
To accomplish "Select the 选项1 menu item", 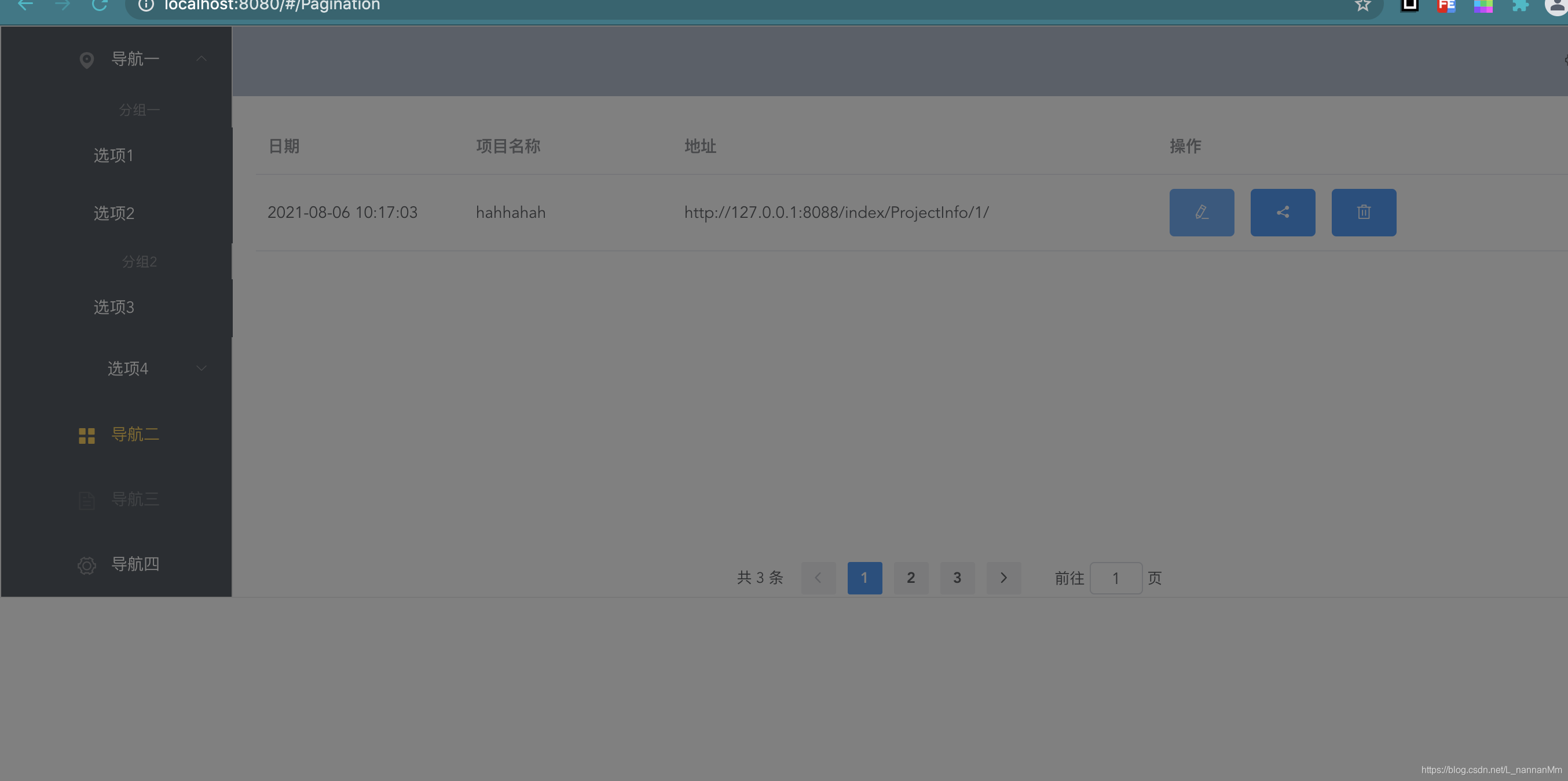I will (x=114, y=155).
